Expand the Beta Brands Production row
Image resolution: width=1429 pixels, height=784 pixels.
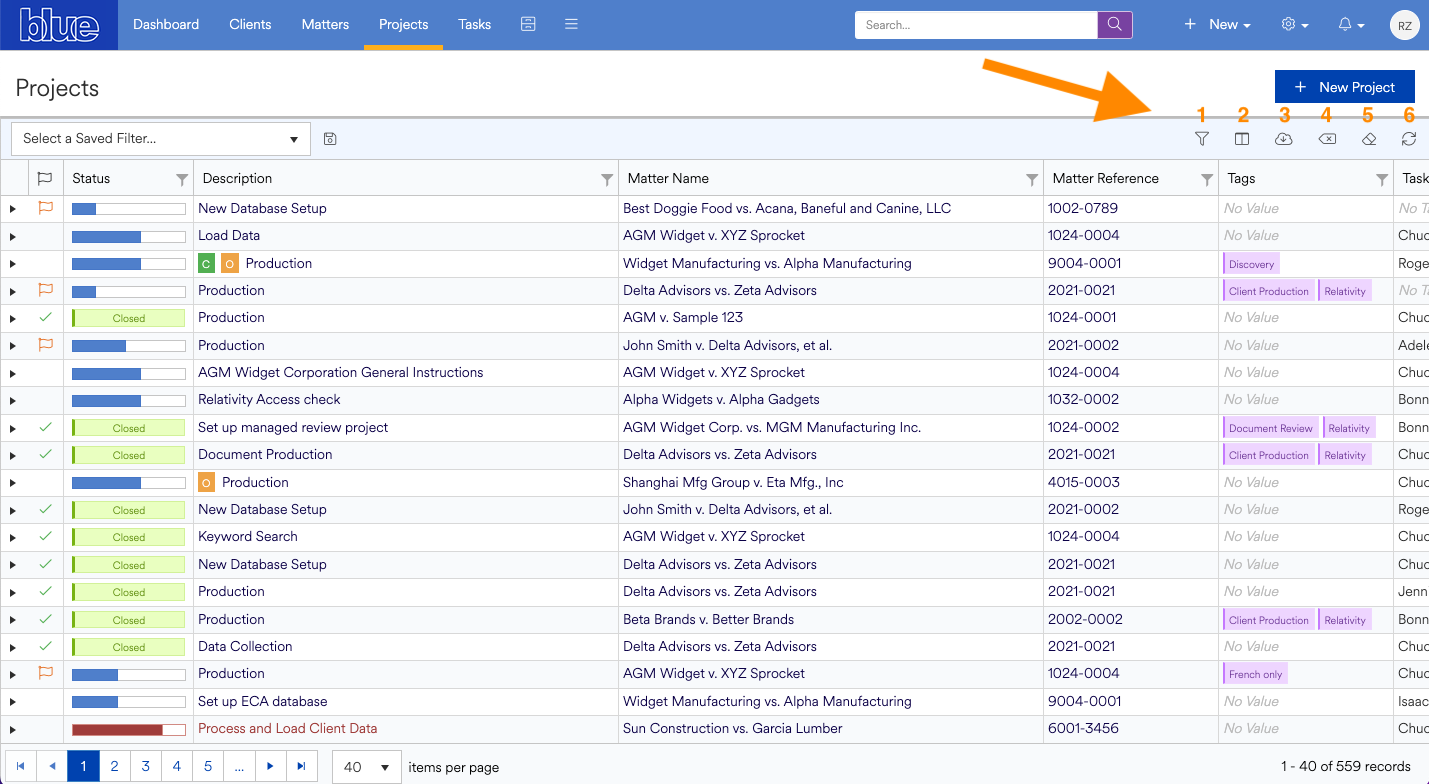13,620
